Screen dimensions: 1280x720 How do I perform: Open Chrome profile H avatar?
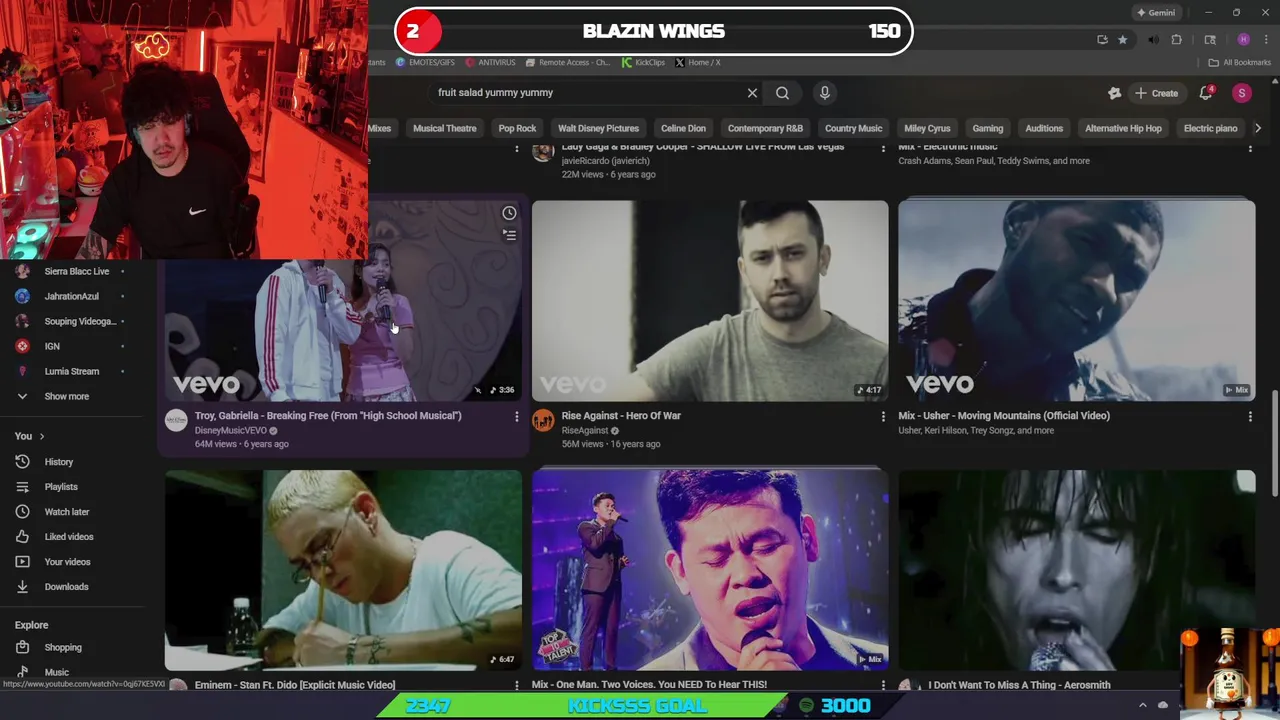1243,40
